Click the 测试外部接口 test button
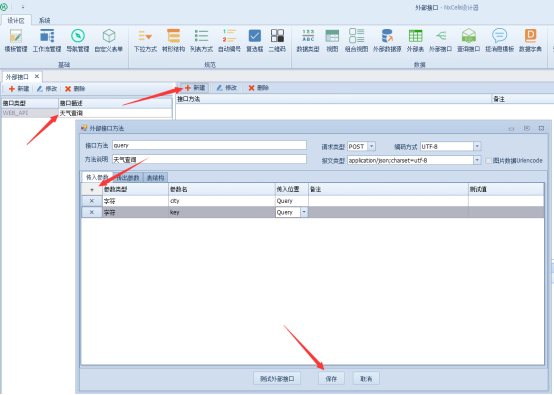This screenshot has height=395, width=554. click(x=277, y=379)
